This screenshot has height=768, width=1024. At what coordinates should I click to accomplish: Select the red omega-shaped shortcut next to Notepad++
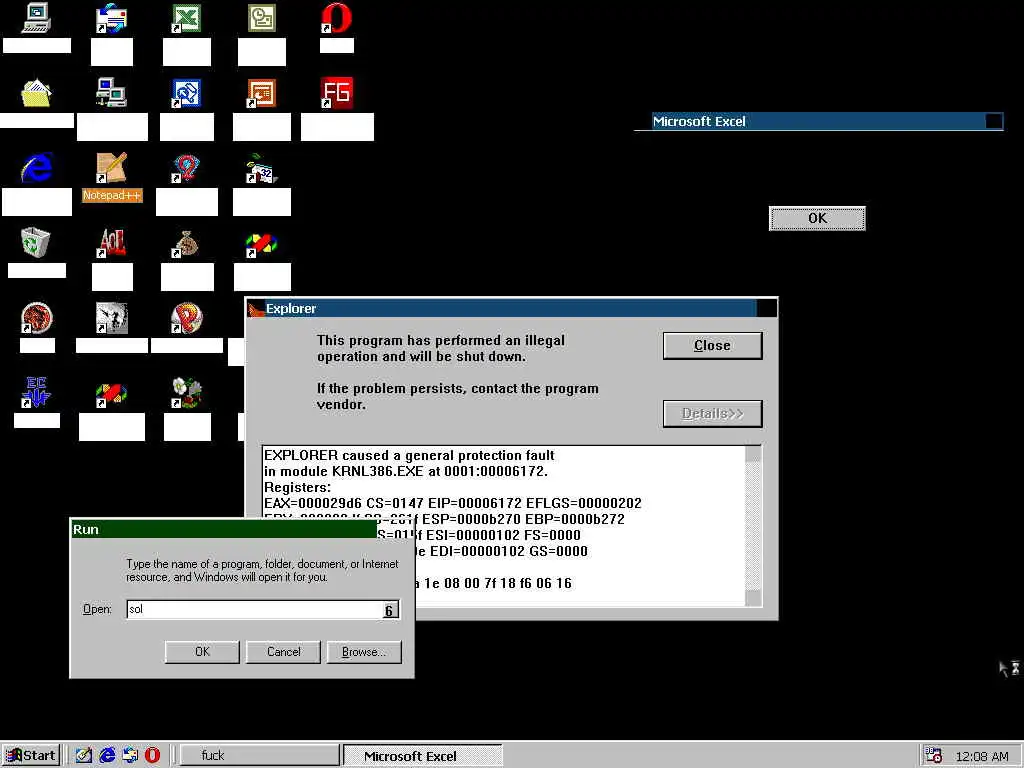[x=186, y=168]
